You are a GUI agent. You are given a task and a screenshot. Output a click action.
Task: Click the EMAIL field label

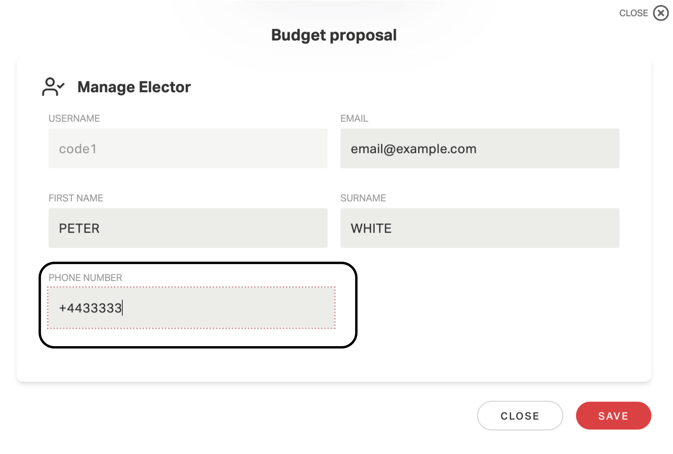tap(354, 118)
